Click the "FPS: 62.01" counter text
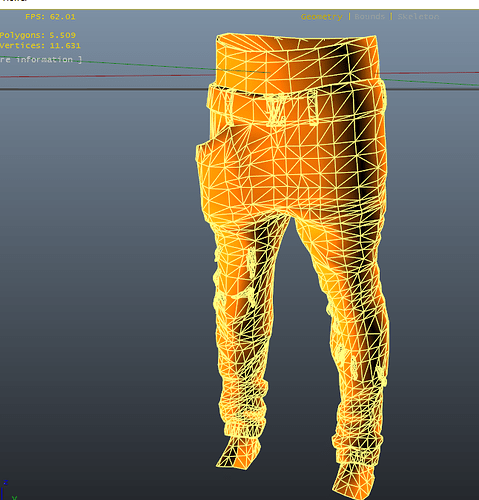This screenshot has height=500, width=479. tap(50, 17)
